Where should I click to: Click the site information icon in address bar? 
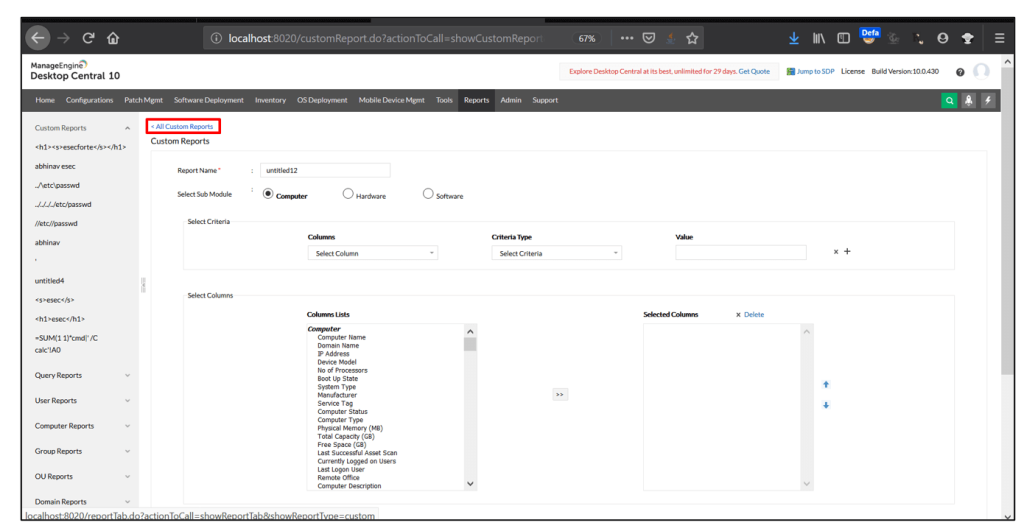point(216,39)
